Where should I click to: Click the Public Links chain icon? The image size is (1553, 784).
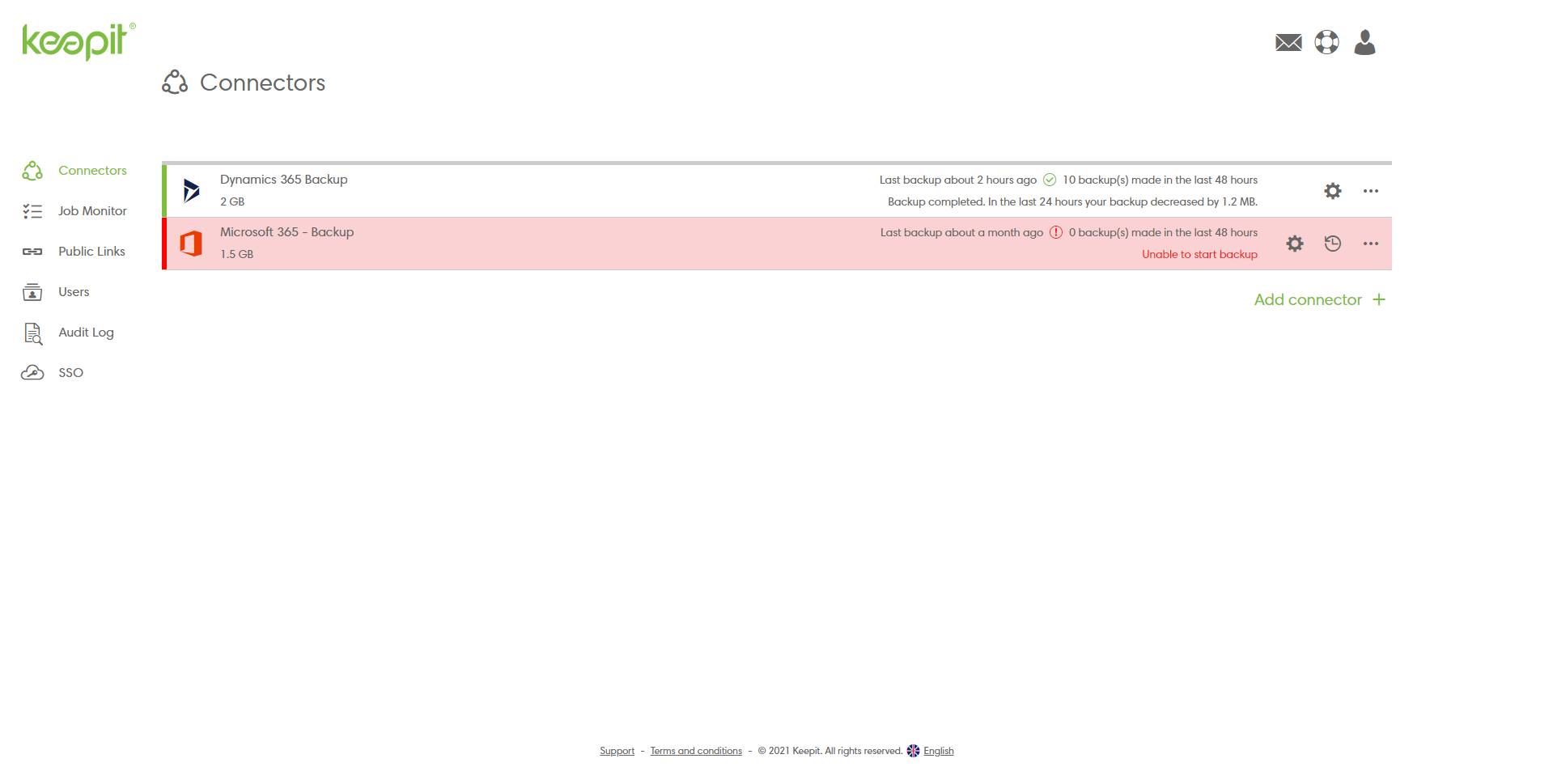coord(32,252)
